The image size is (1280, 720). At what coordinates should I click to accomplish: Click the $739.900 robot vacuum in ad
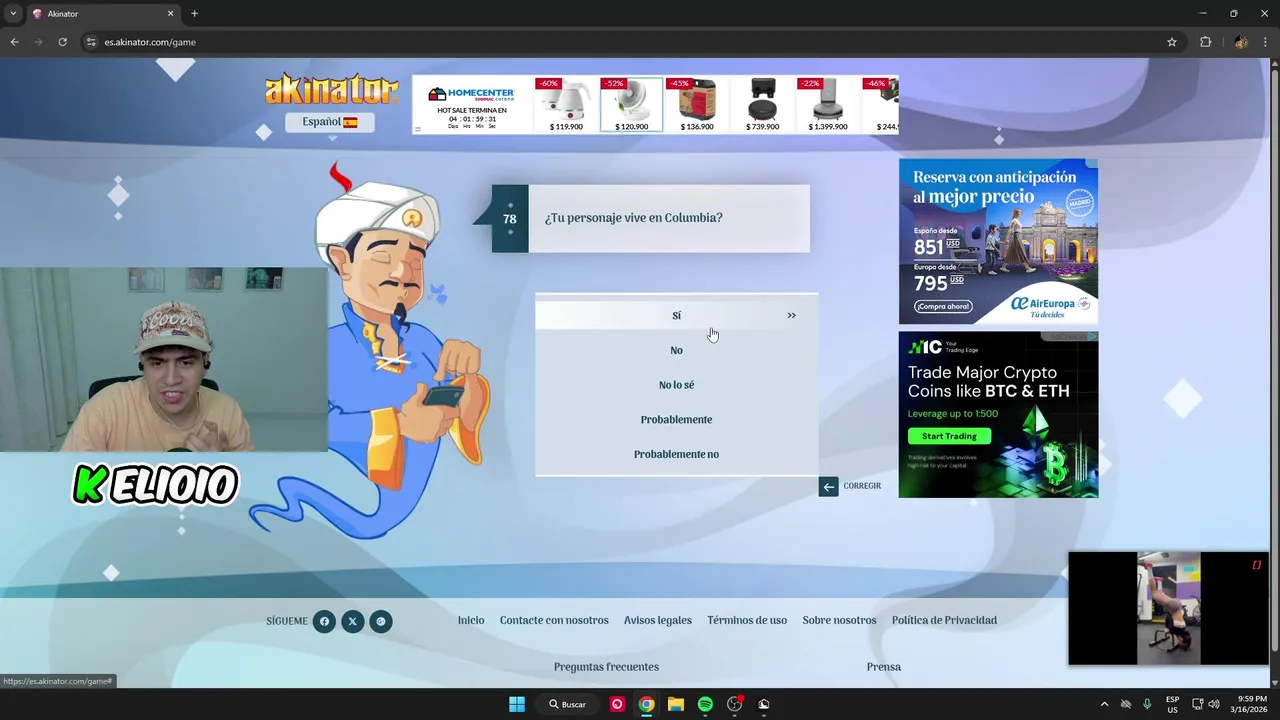click(x=762, y=105)
